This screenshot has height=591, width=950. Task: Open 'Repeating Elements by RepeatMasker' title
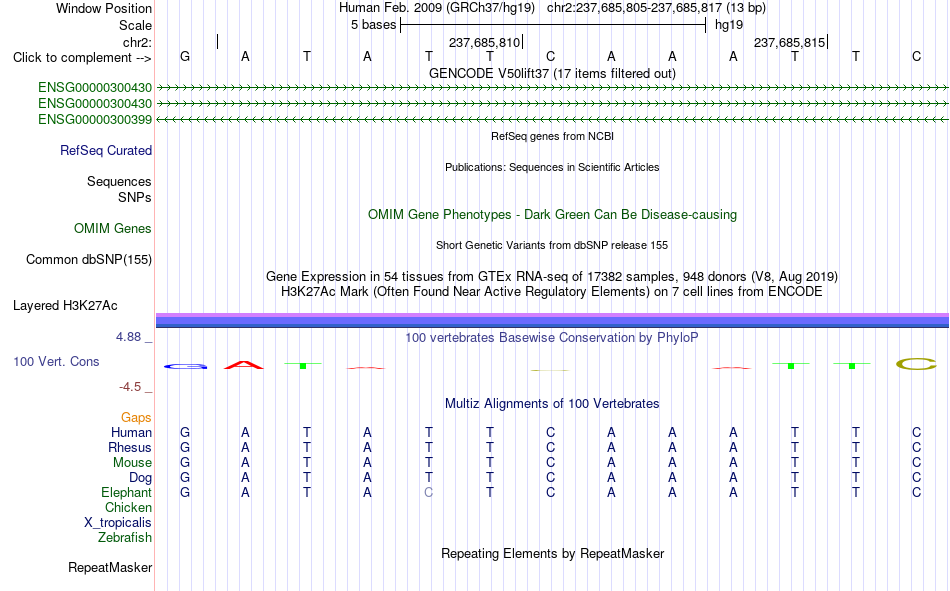pos(552,553)
